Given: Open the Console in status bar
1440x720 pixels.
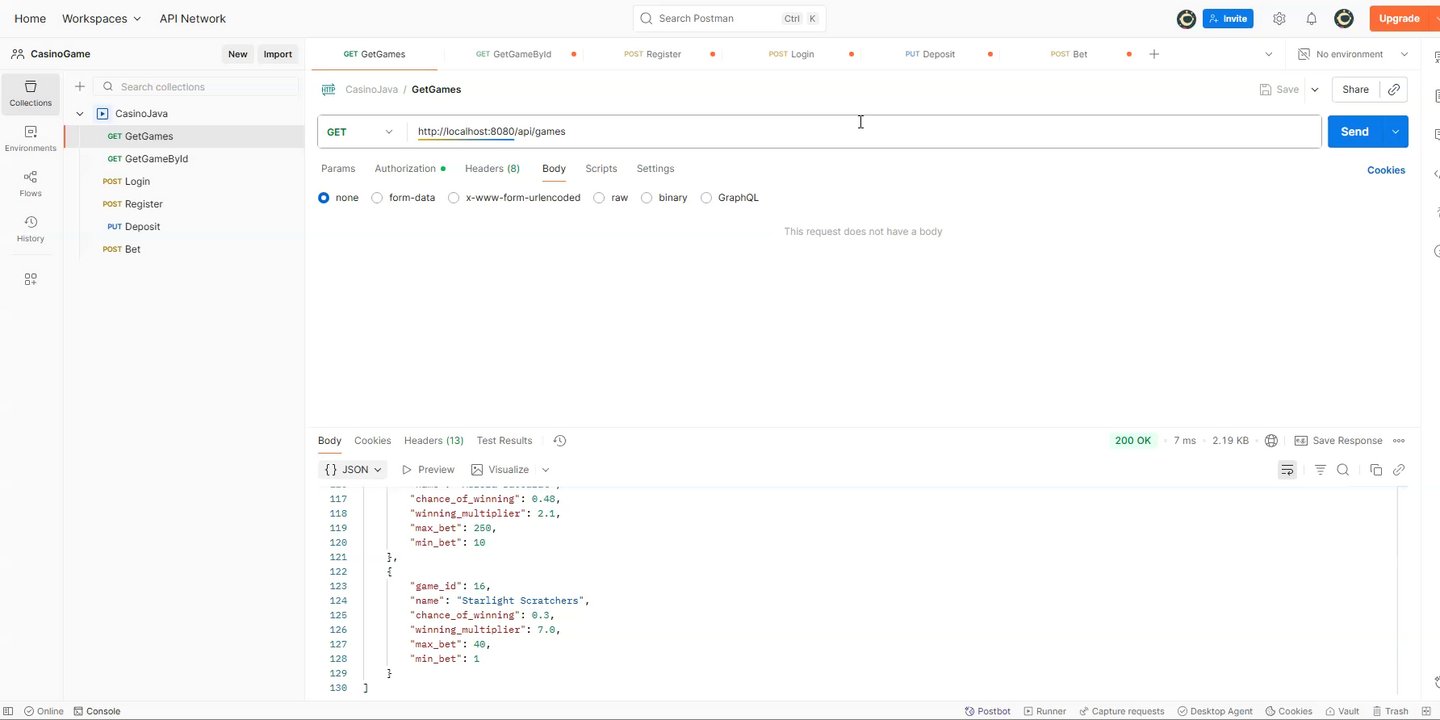Looking at the screenshot, I should point(96,711).
